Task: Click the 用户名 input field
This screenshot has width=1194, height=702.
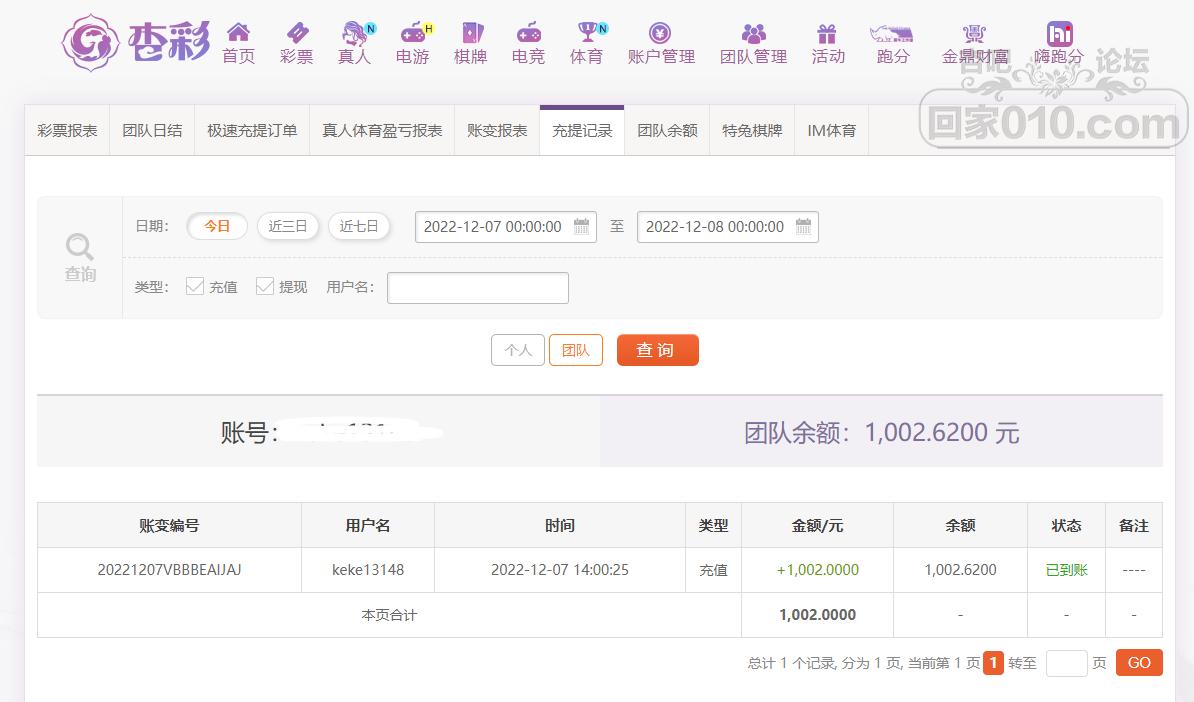Action: point(477,288)
